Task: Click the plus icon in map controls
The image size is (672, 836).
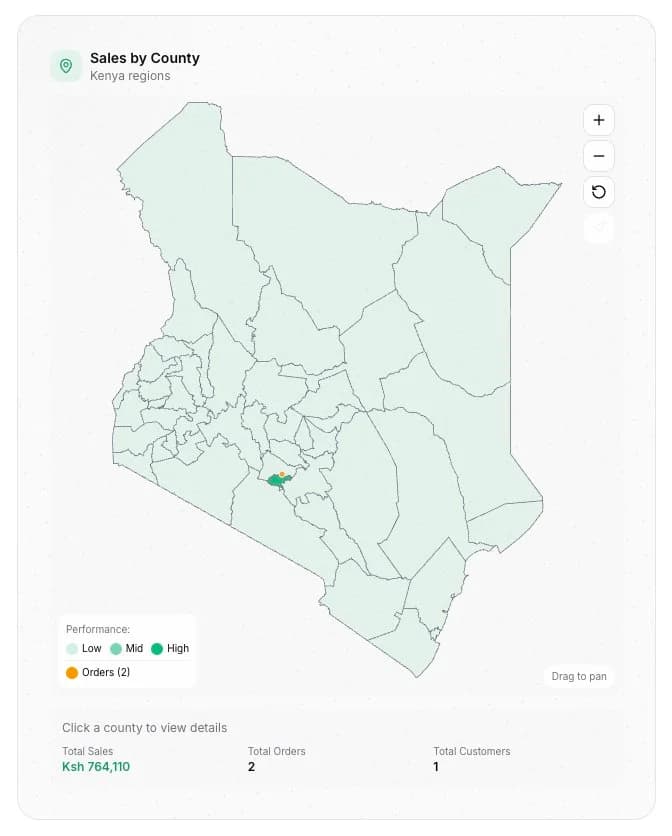Action: tap(598, 119)
